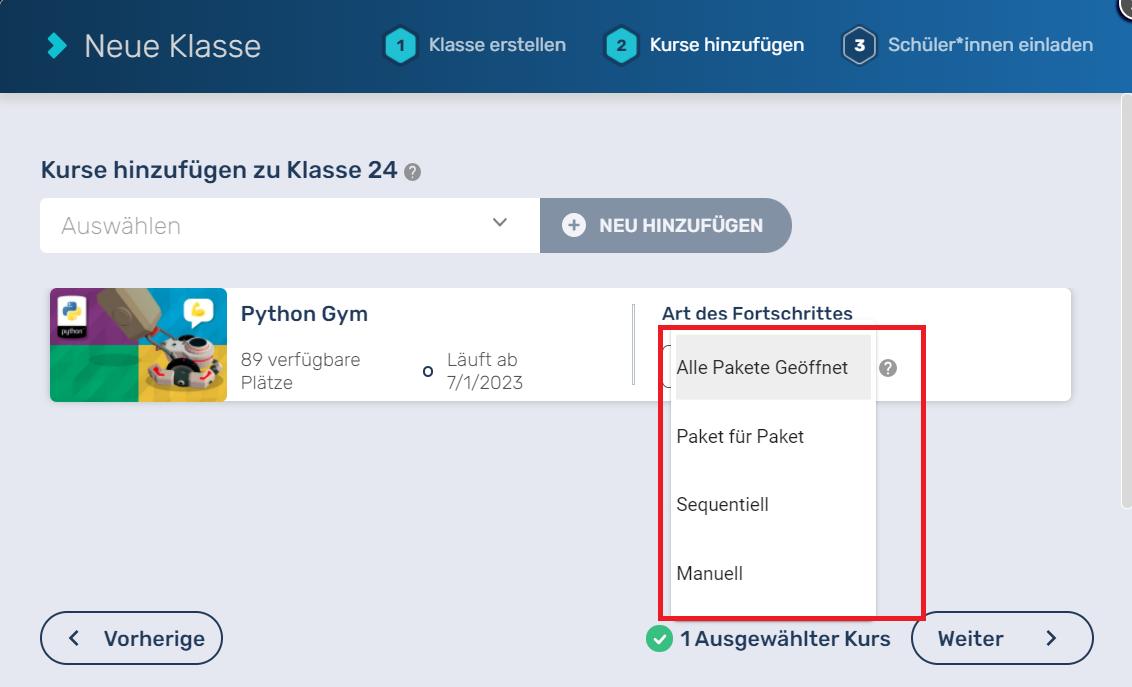Go to Klasse erstellen step
This screenshot has height=687, width=1132.
[496, 46]
